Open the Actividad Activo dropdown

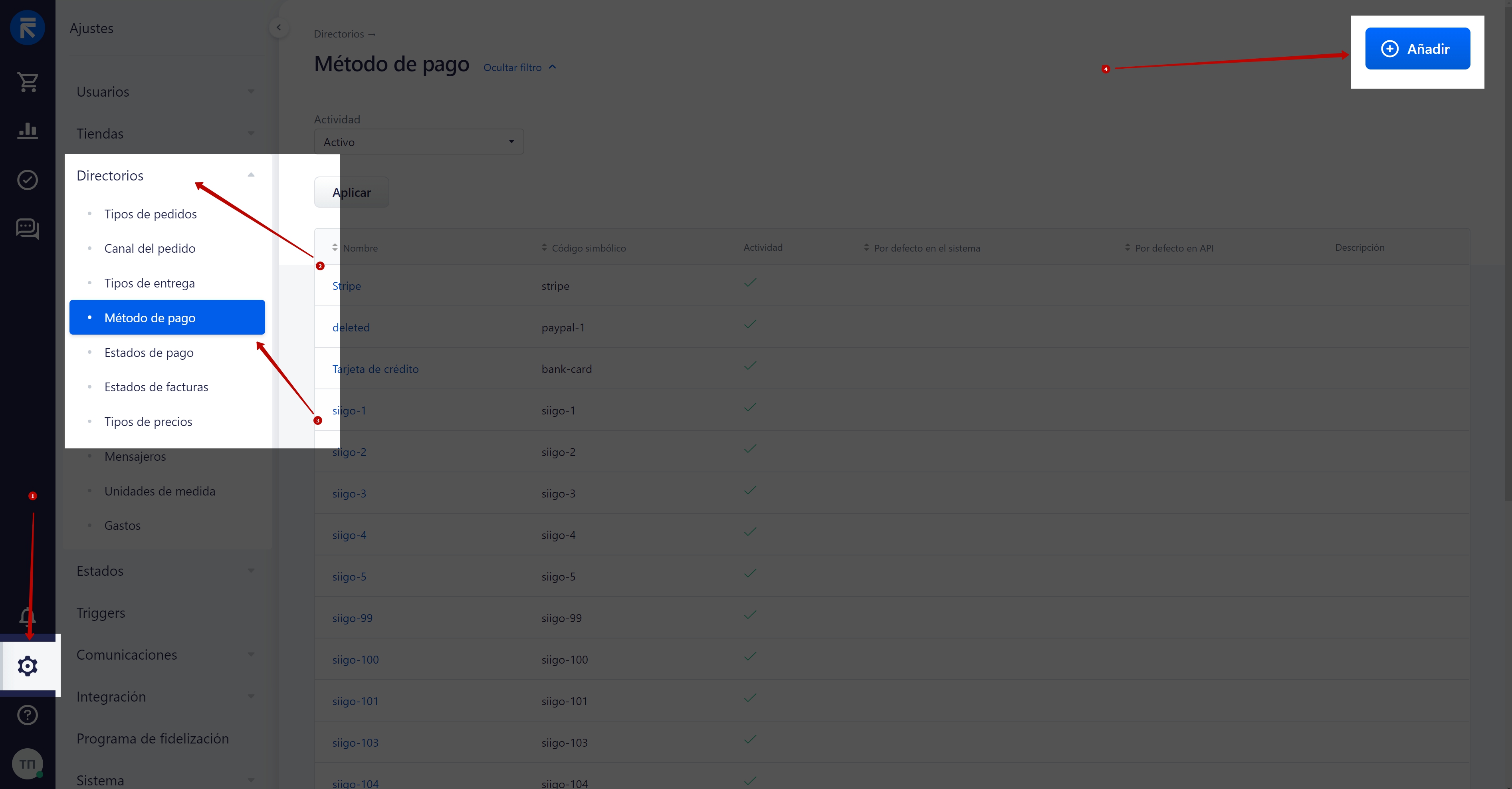pyautogui.click(x=419, y=142)
